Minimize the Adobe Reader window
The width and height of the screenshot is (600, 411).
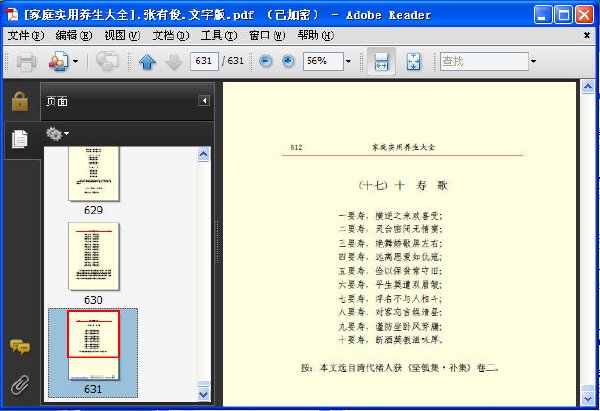tap(543, 15)
